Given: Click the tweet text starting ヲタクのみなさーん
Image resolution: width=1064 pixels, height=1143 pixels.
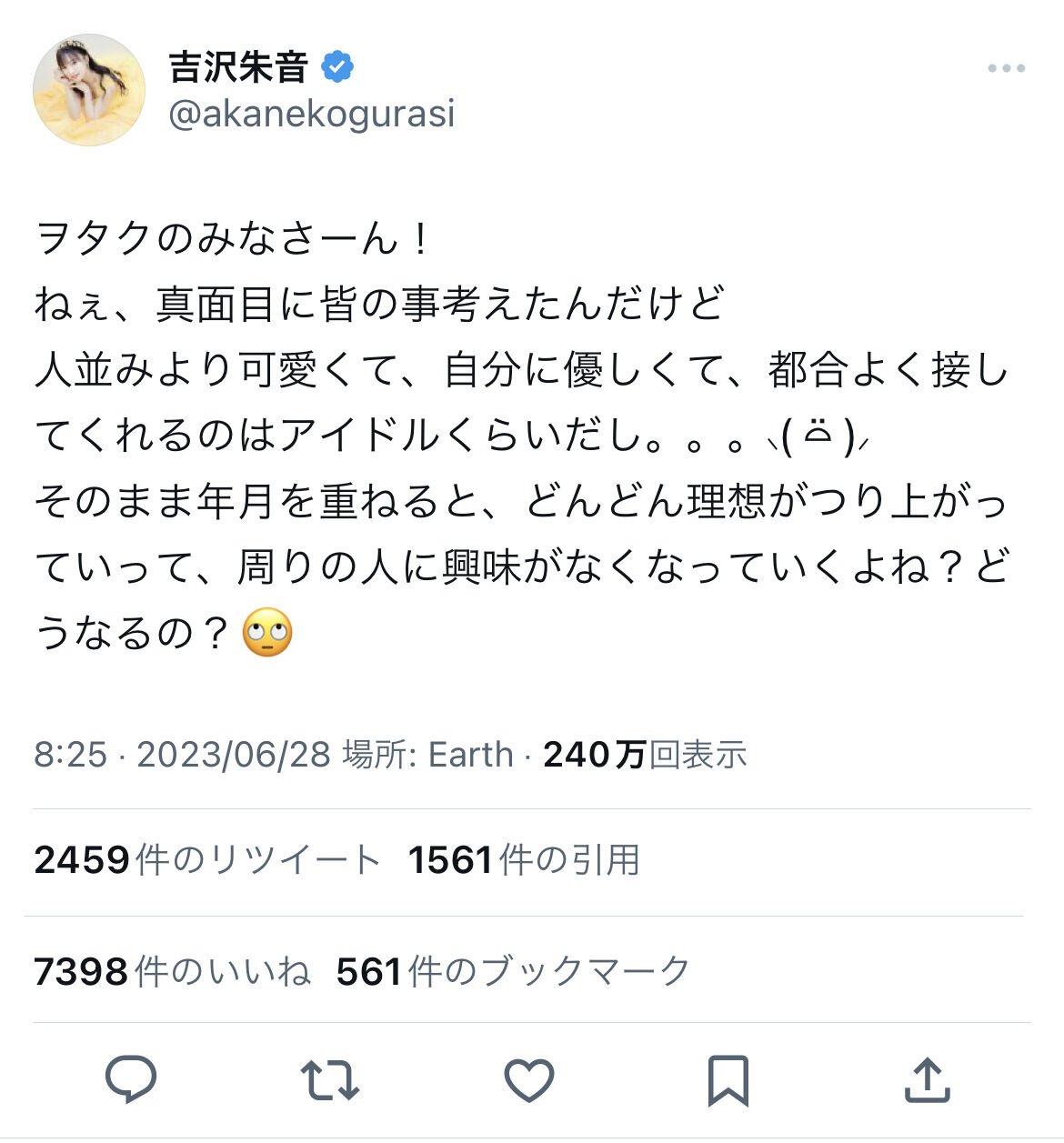Looking at the screenshot, I should tap(233, 239).
